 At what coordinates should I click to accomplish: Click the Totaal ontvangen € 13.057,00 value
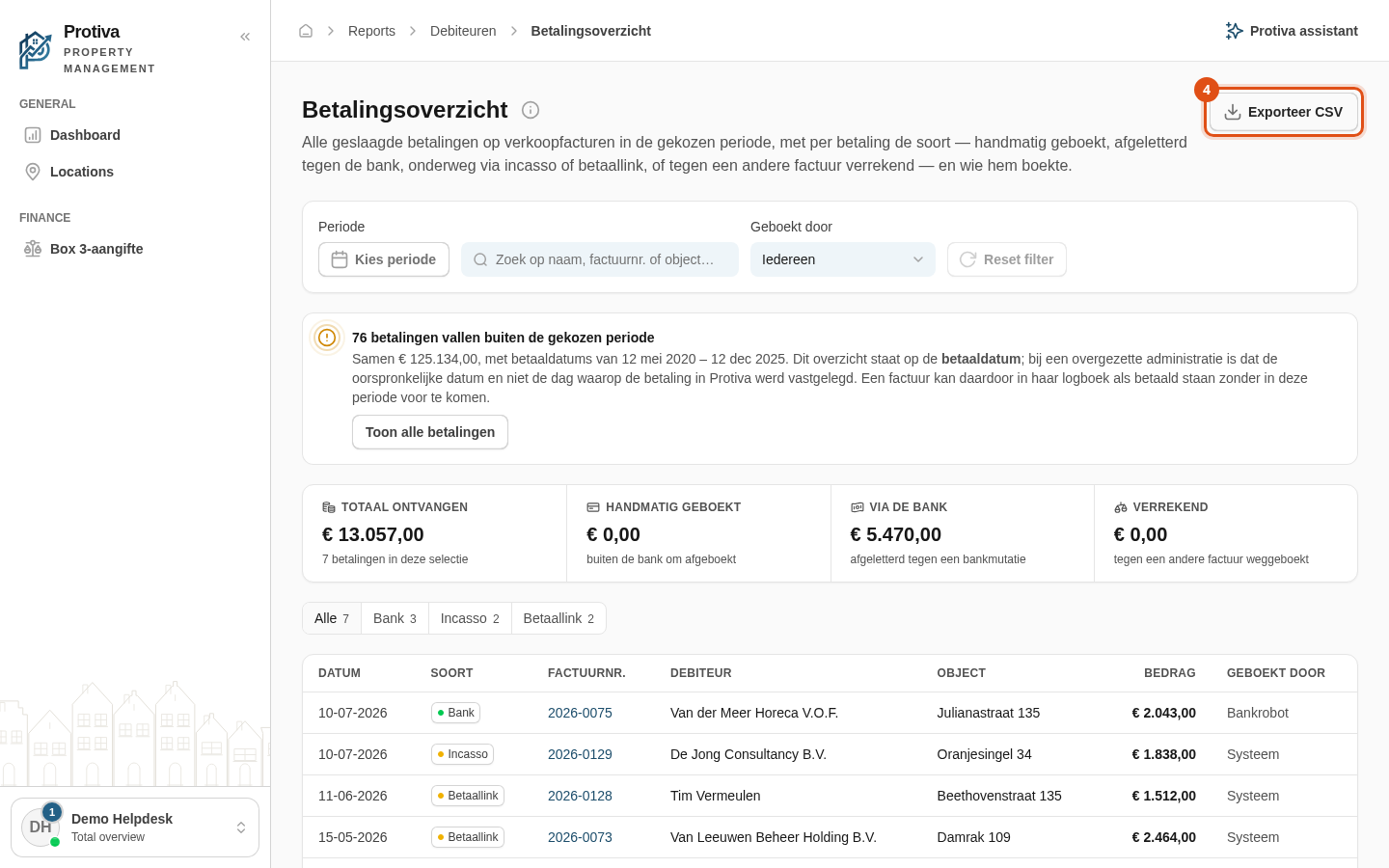[373, 534]
